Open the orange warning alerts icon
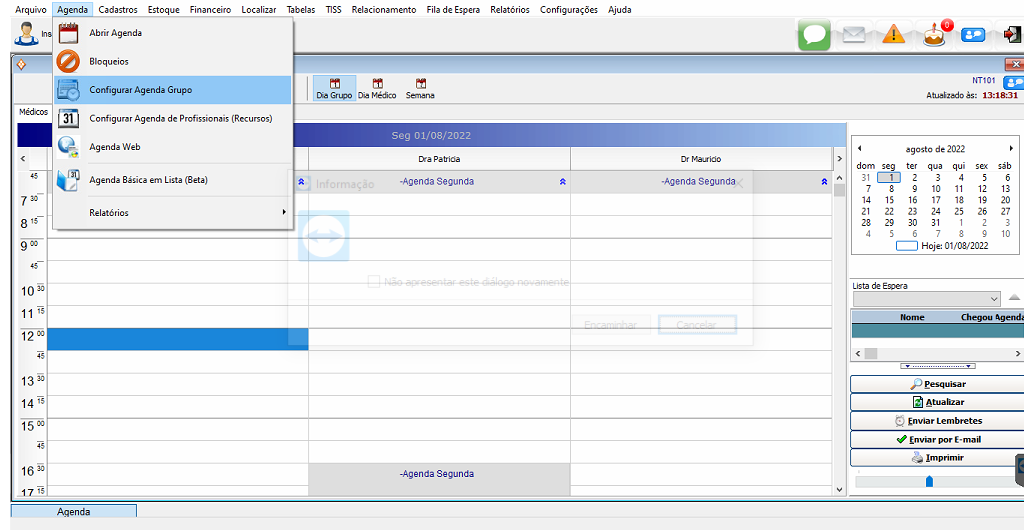 (893, 35)
